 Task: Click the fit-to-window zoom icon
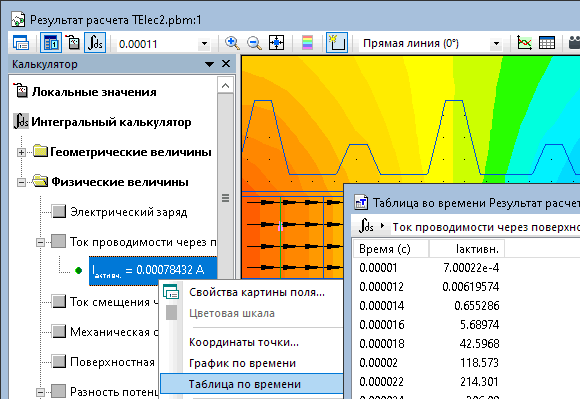[x=276, y=43]
